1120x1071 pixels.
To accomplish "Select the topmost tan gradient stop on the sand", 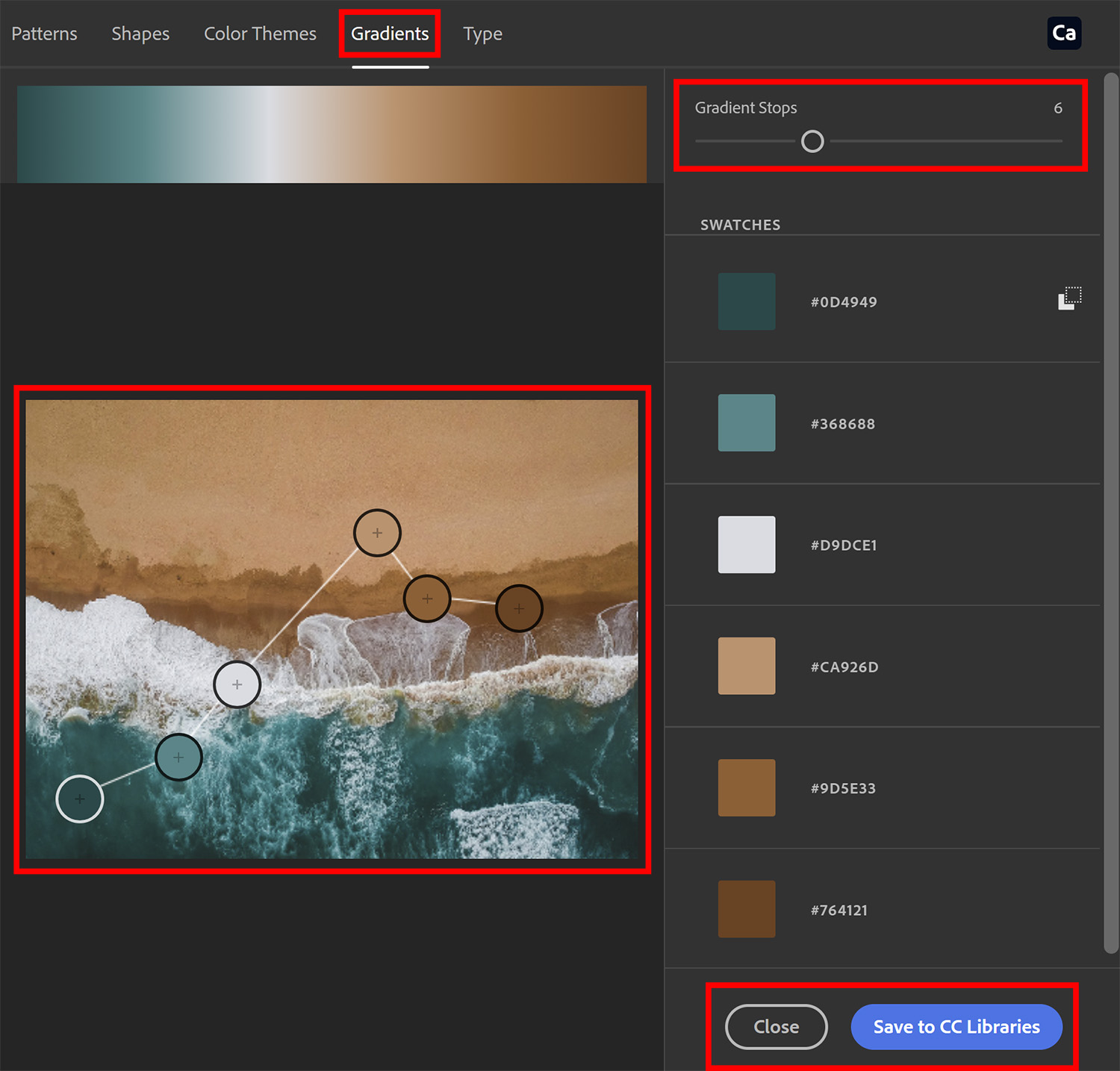I will click(x=377, y=533).
